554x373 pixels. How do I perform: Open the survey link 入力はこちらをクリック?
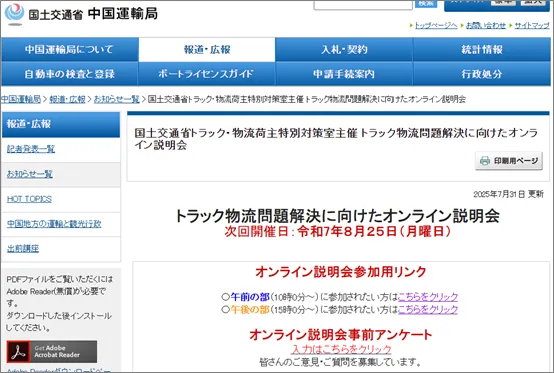(x=342, y=349)
